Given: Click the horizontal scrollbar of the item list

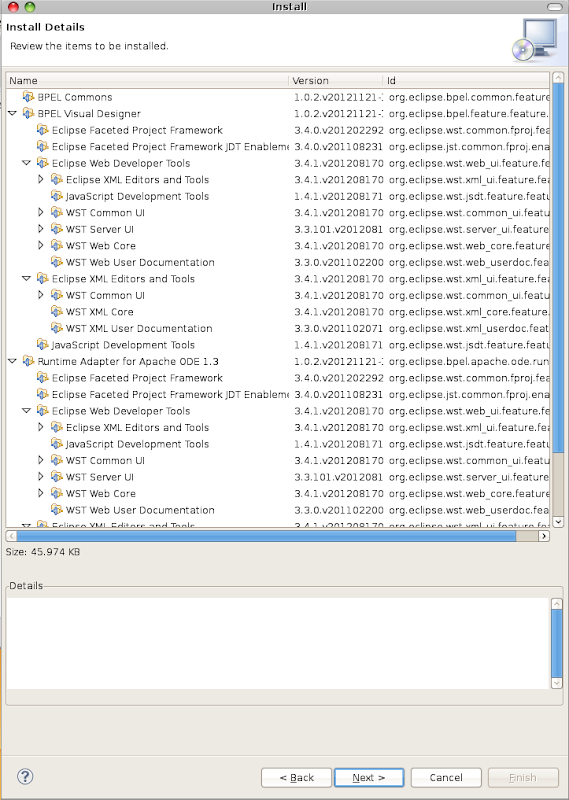Looking at the screenshot, I should (x=277, y=536).
